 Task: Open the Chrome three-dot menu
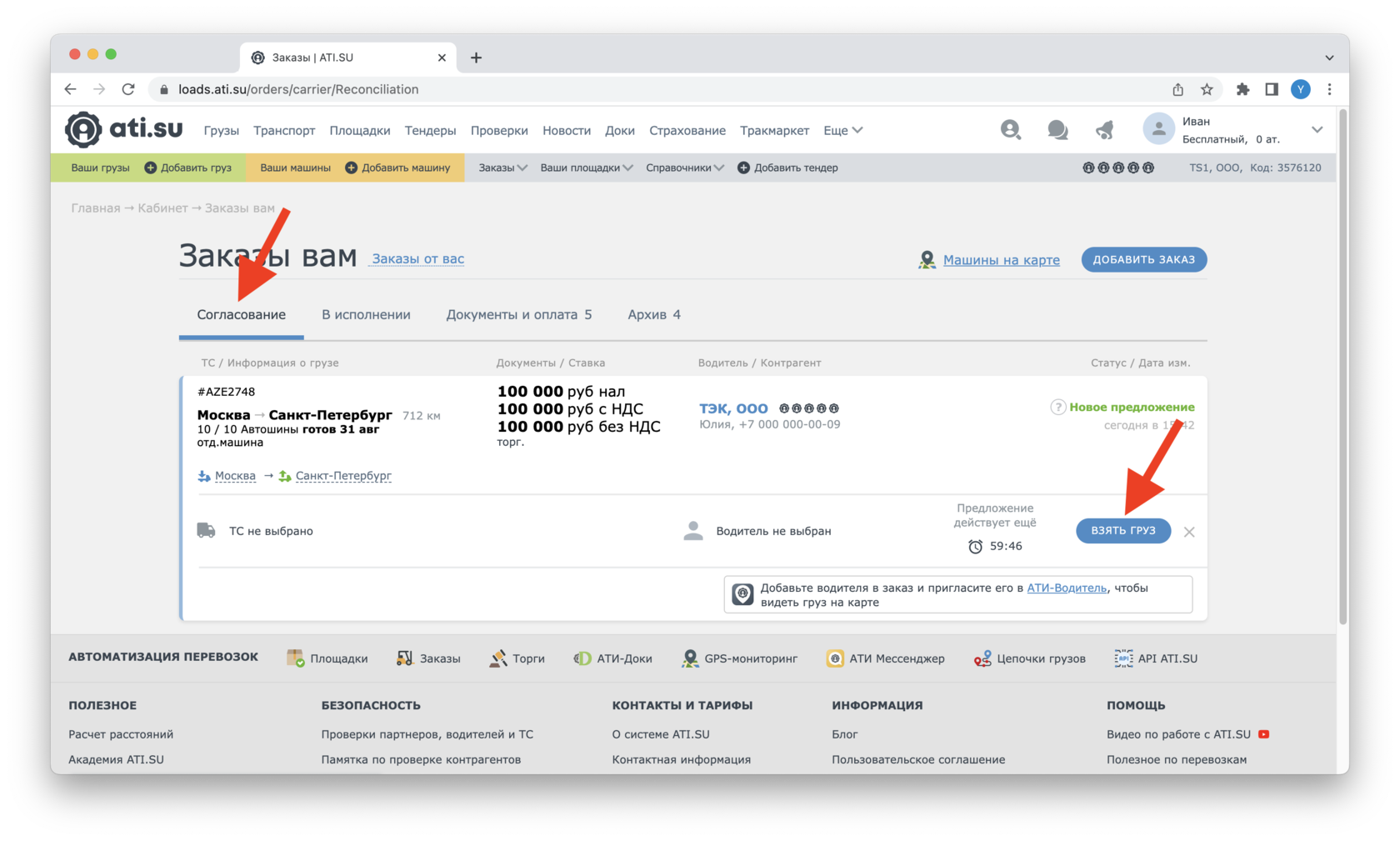pyautogui.click(x=1329, y=89)
